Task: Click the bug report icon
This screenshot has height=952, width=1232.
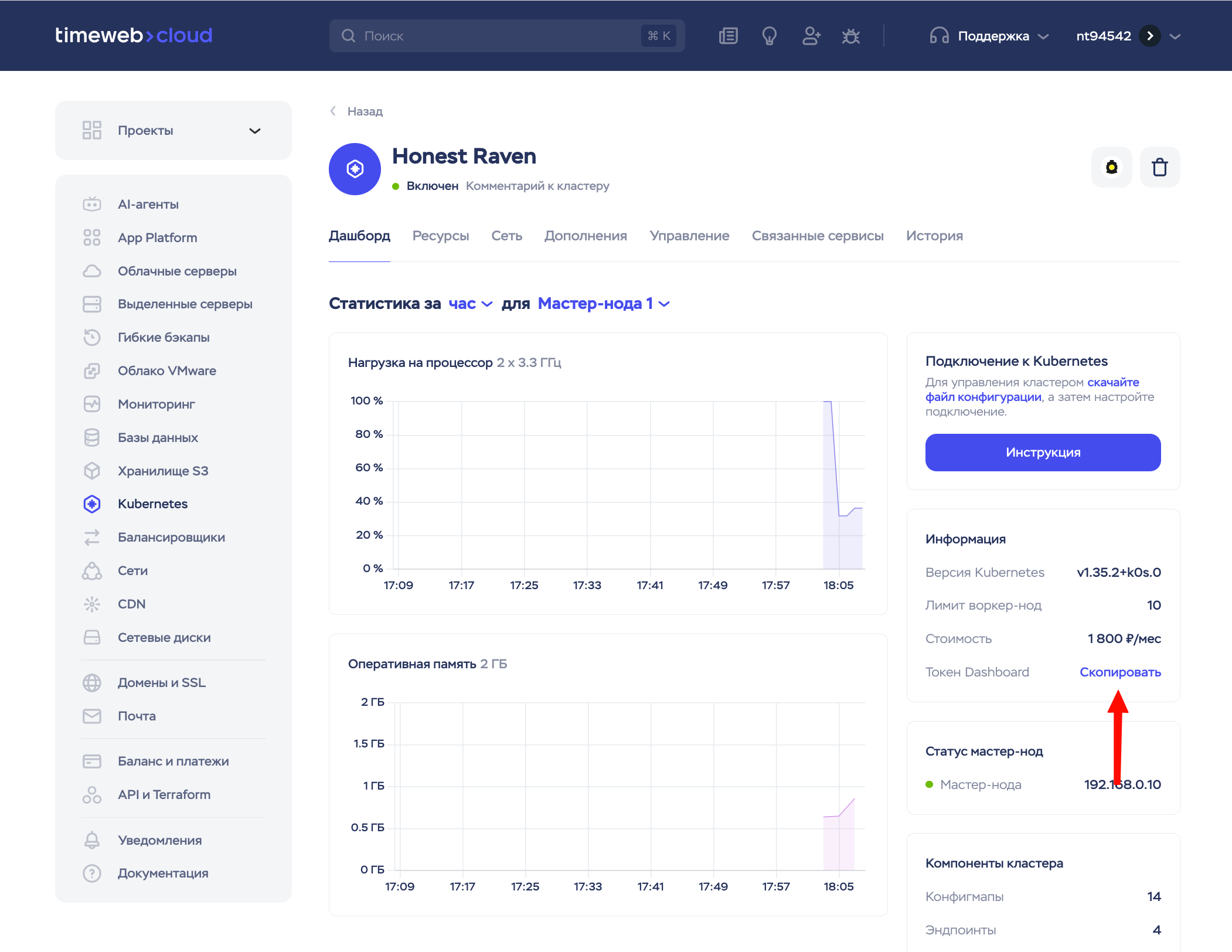Action: [x=850, y=36]
